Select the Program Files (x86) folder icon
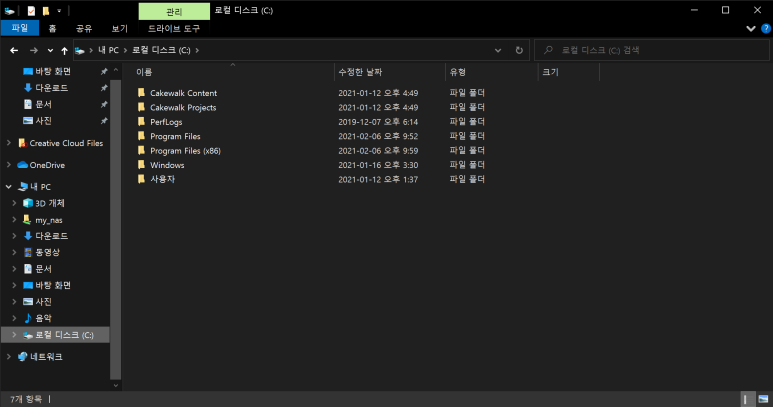This screenshot has height=407, width=773. [141, 150]
